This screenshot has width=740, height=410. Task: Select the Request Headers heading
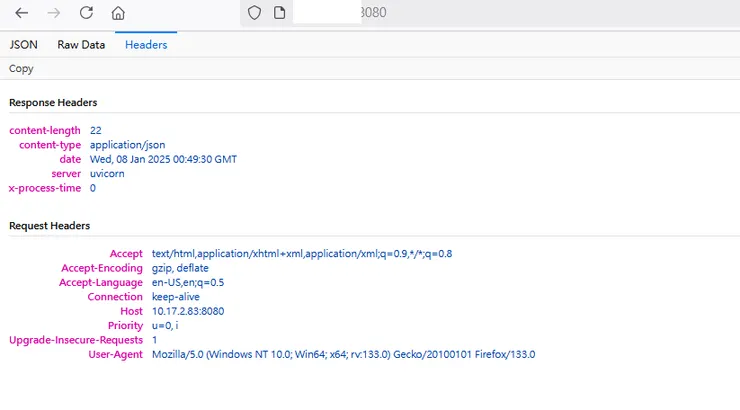pos(50,226)
